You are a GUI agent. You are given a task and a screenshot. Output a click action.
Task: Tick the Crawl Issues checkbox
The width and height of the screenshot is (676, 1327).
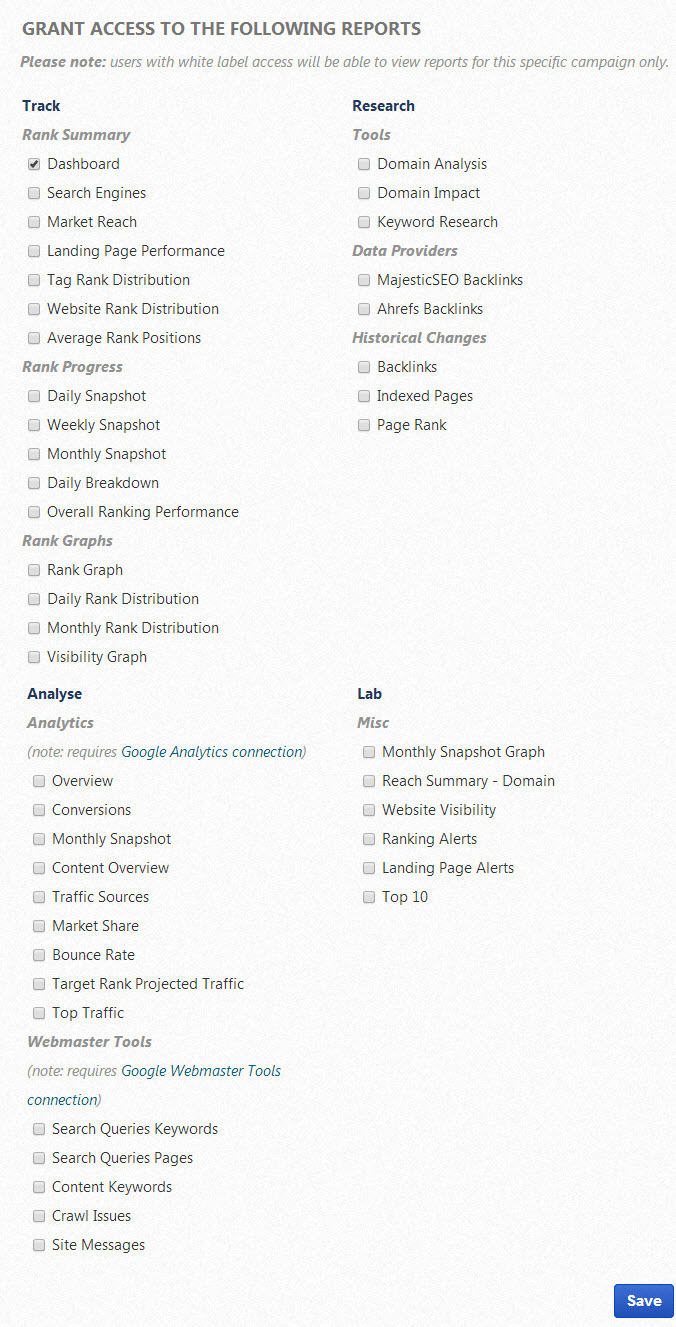point(39,1216)
